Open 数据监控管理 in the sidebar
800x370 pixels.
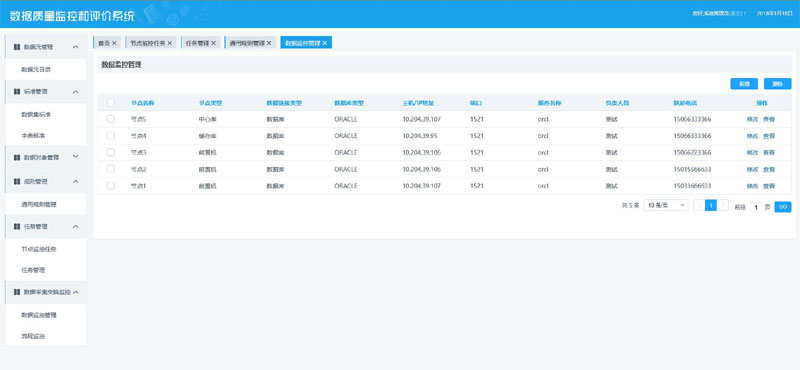coord(39,315)
